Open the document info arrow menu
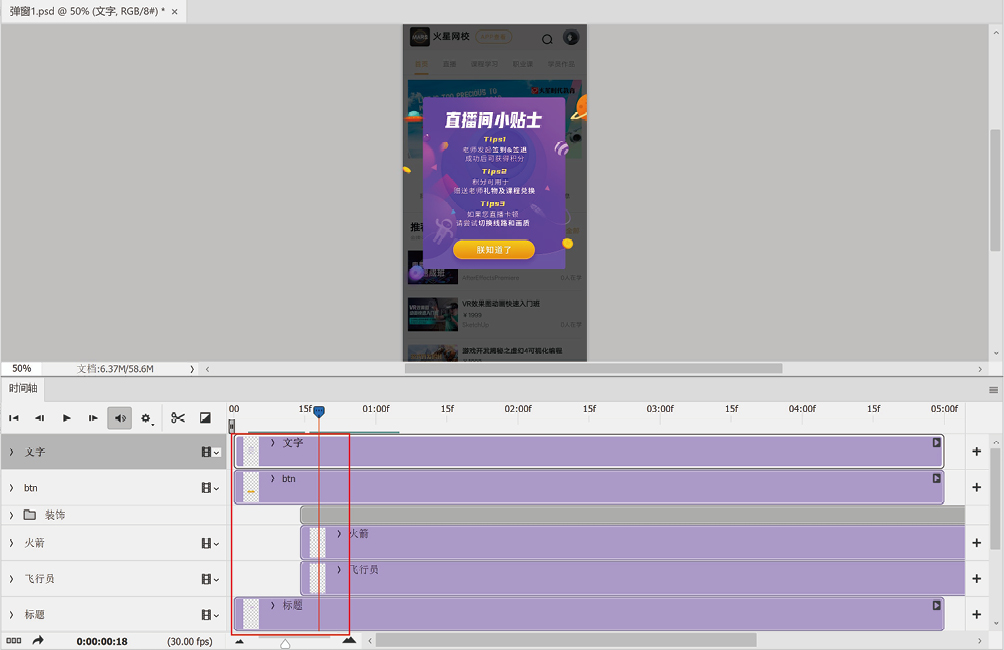The height and width of the screenshot is (650, 1004). point(191,369)
